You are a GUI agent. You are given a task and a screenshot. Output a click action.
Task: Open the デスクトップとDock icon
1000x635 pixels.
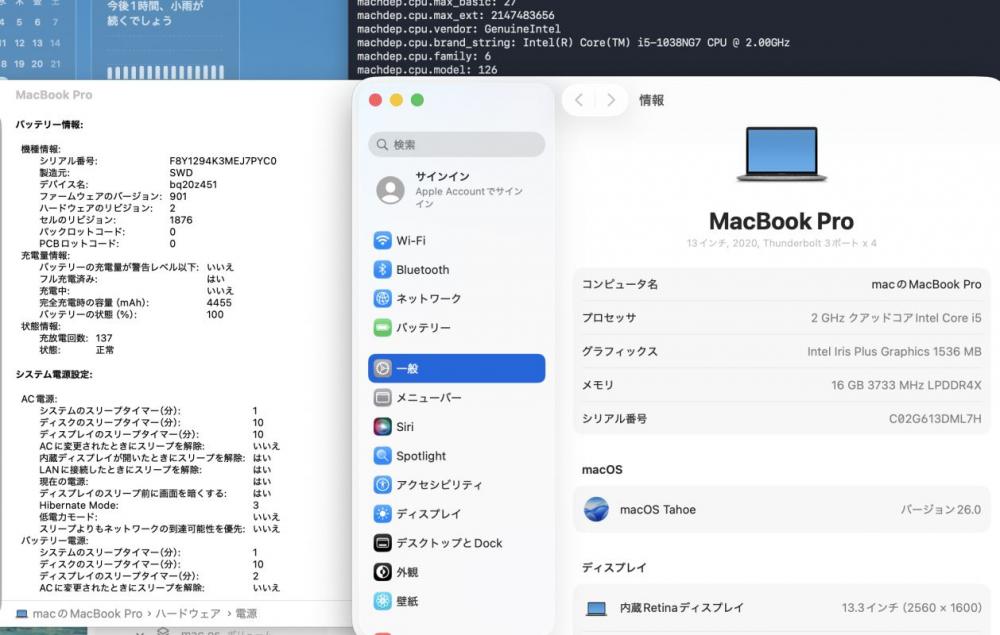(382, 543)
